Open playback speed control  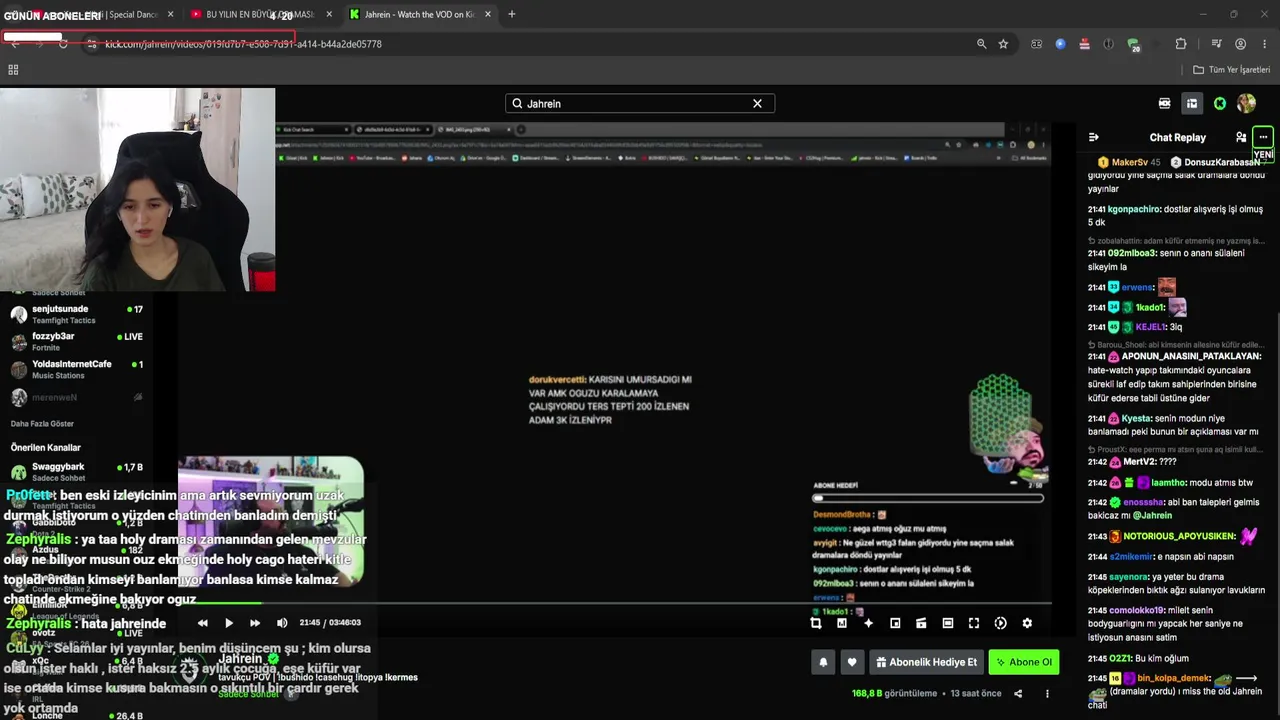click(x=1001, y=623)
